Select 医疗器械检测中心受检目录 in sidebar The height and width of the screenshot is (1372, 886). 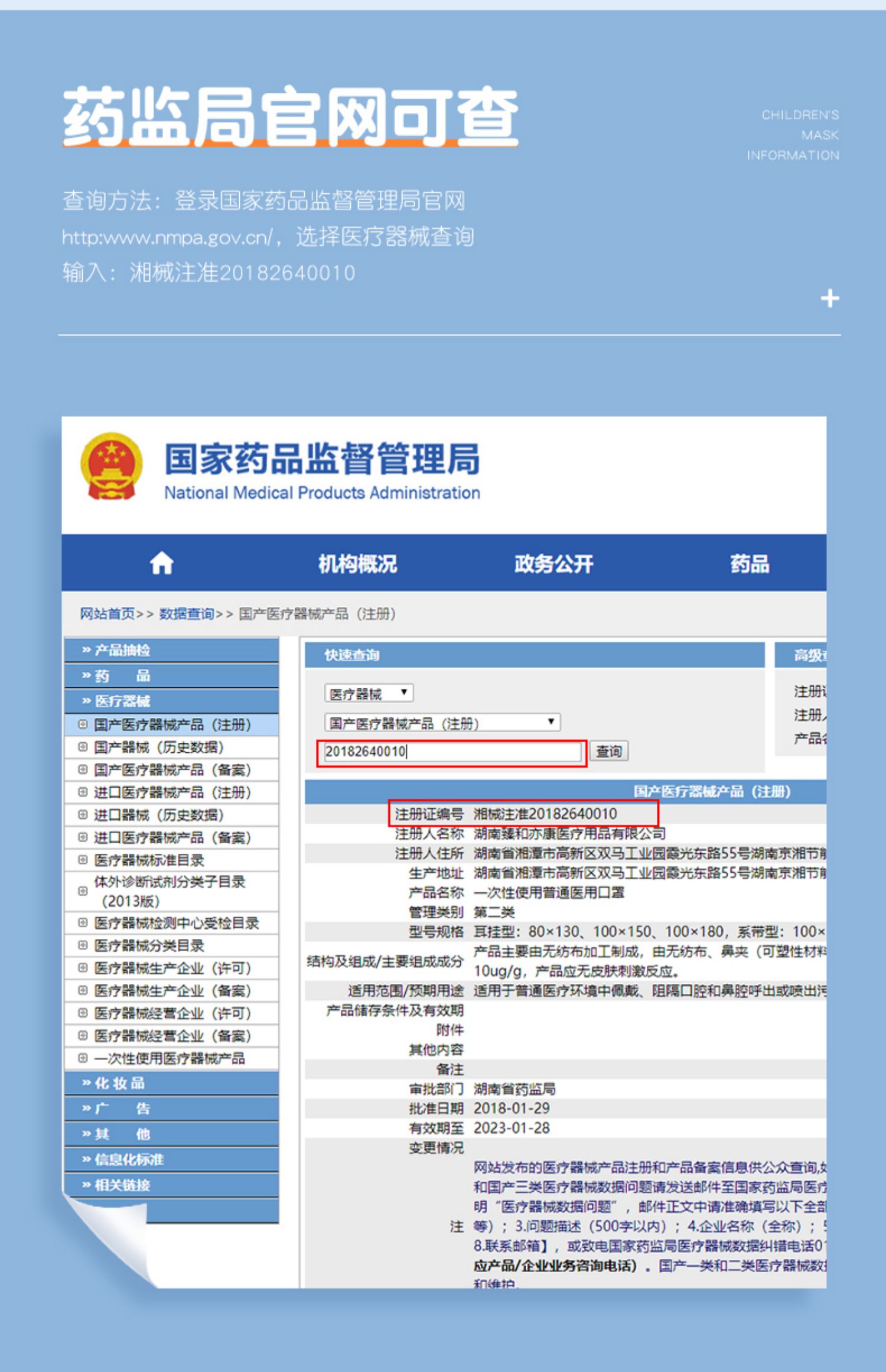pos(171,923)
